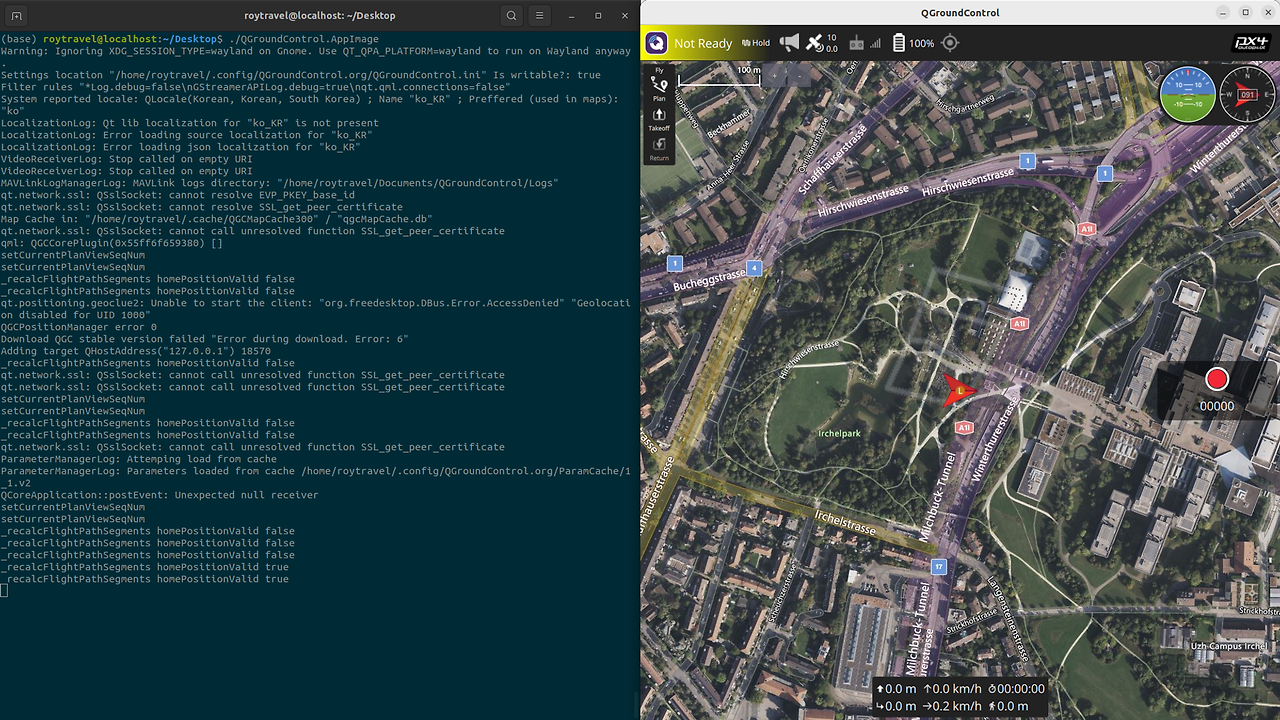Click the A1l highway shield near Winterthurerstrasse

[x=964, y=427]
